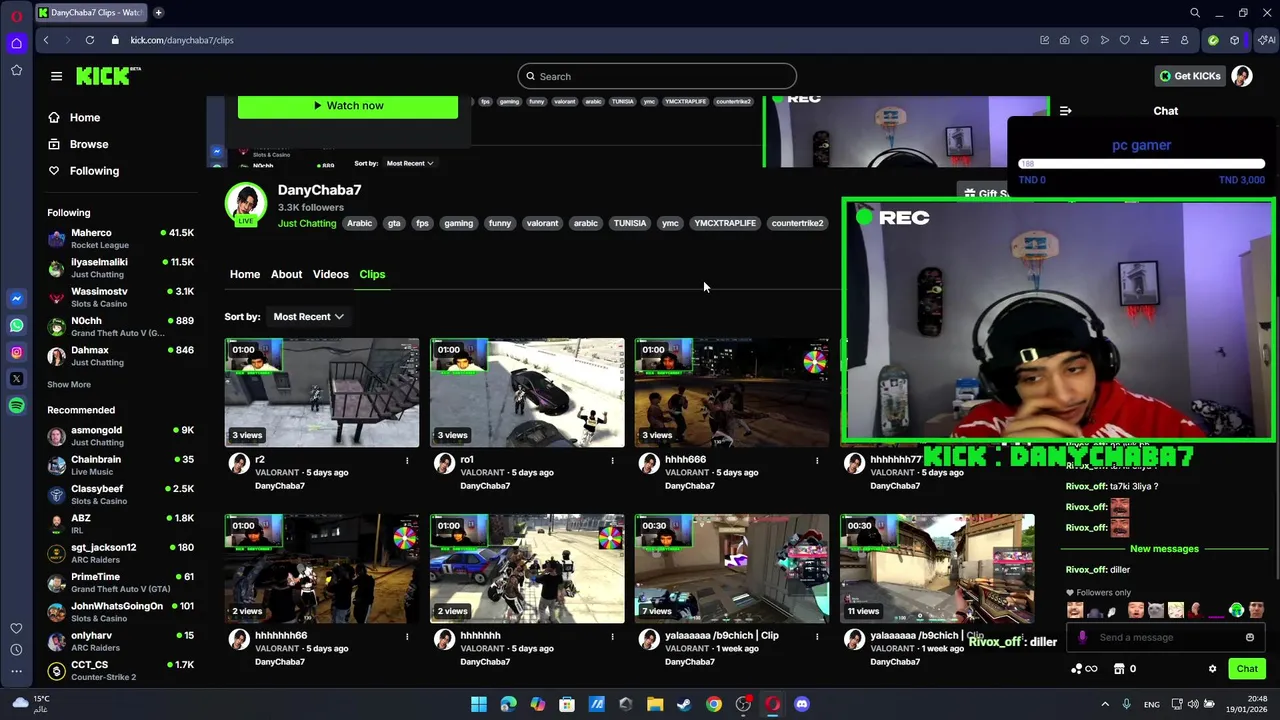Click the KICK logo
1280x720 pixels.
coord(108,76)
